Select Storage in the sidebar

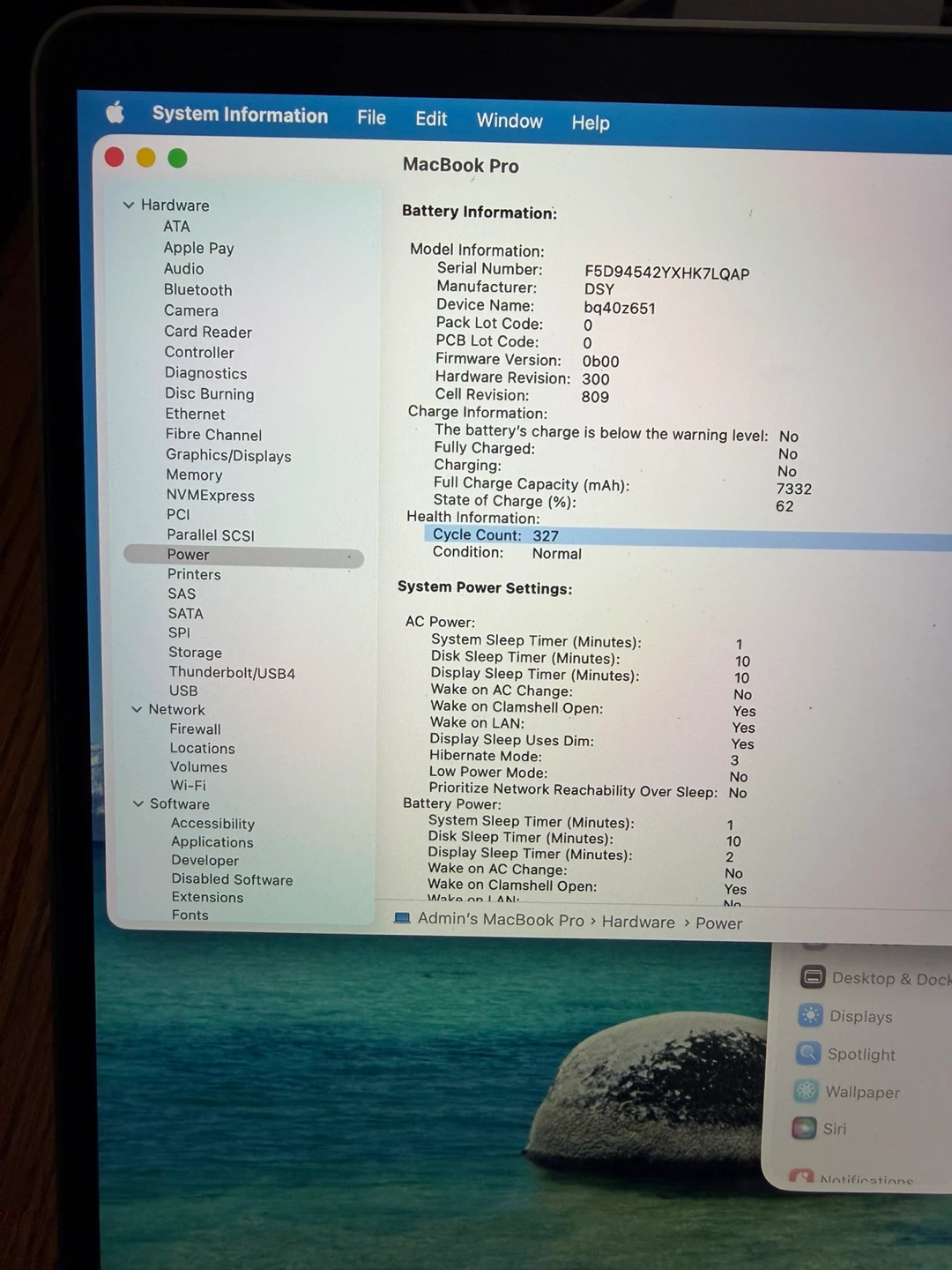196,653
